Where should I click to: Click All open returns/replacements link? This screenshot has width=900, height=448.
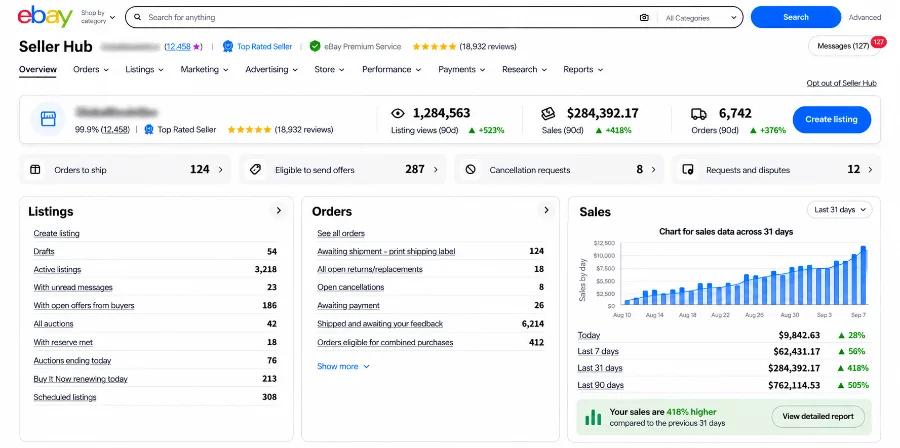coord(370,270)
